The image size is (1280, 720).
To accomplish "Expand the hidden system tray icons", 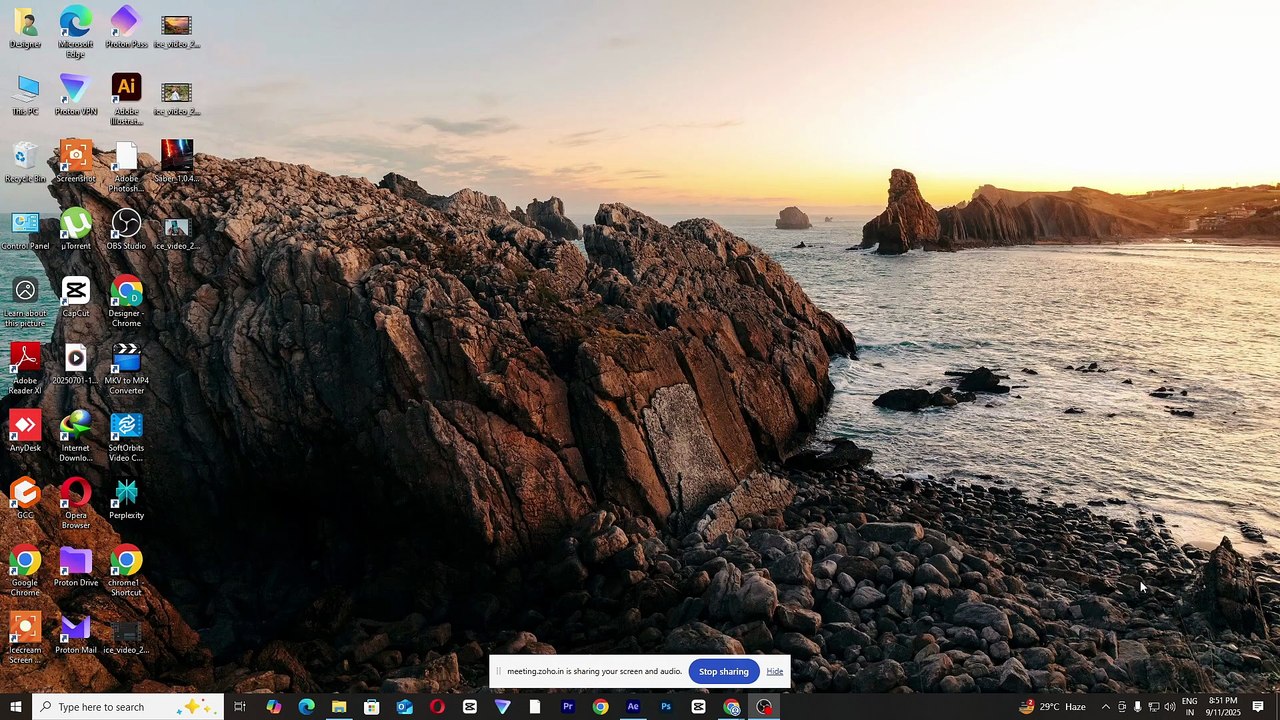I will pos(1105,707).
